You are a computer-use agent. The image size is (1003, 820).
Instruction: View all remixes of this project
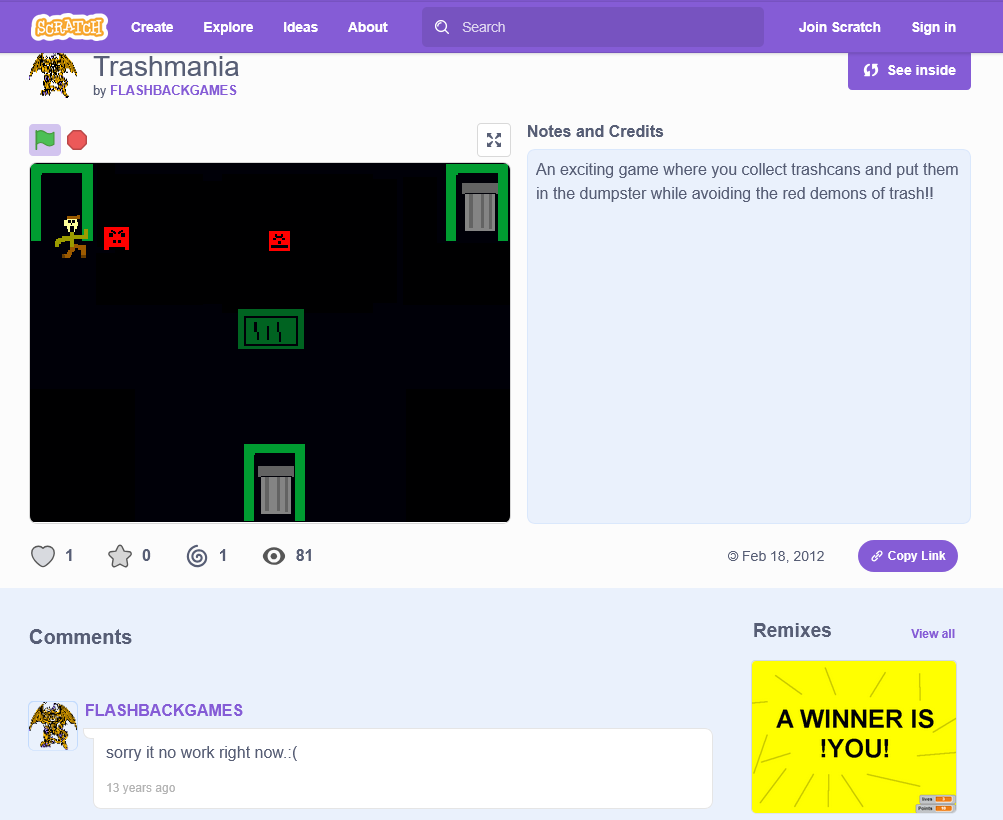933,633
